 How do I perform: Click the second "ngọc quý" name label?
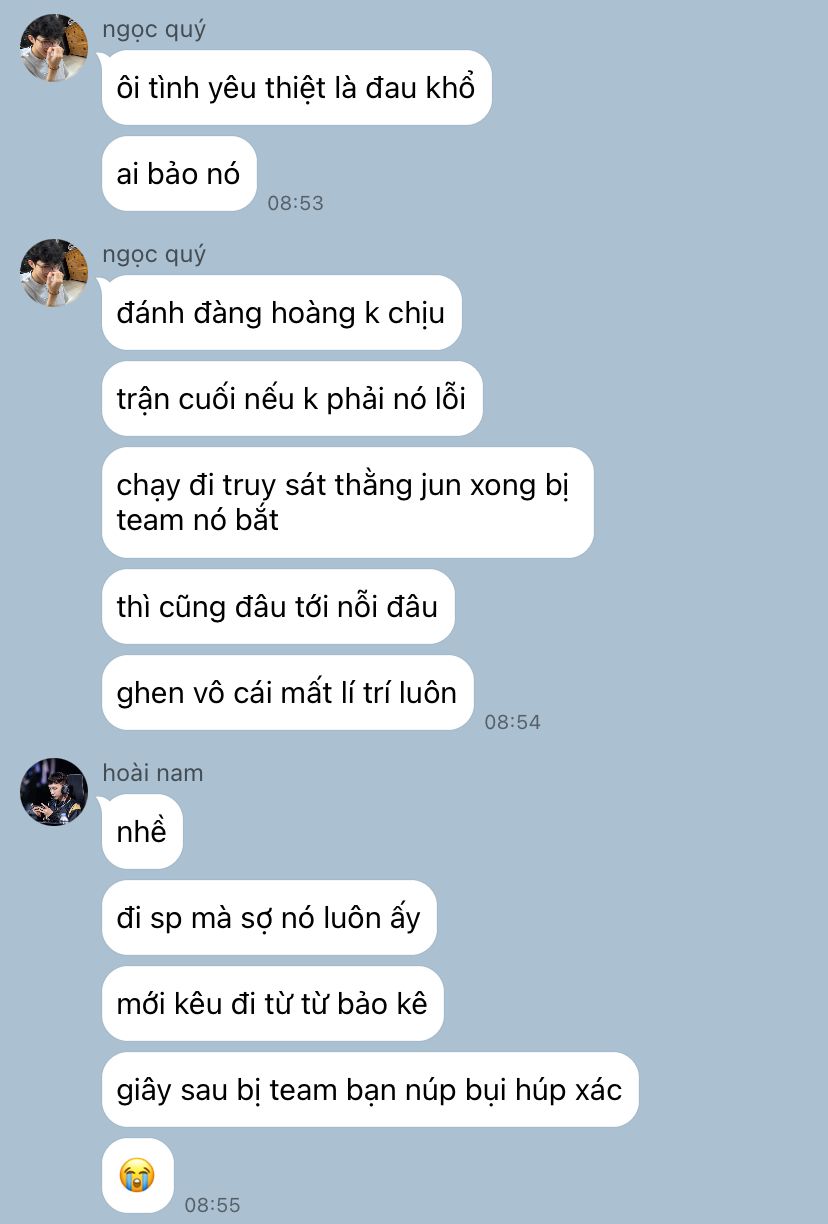pos(154,254)
